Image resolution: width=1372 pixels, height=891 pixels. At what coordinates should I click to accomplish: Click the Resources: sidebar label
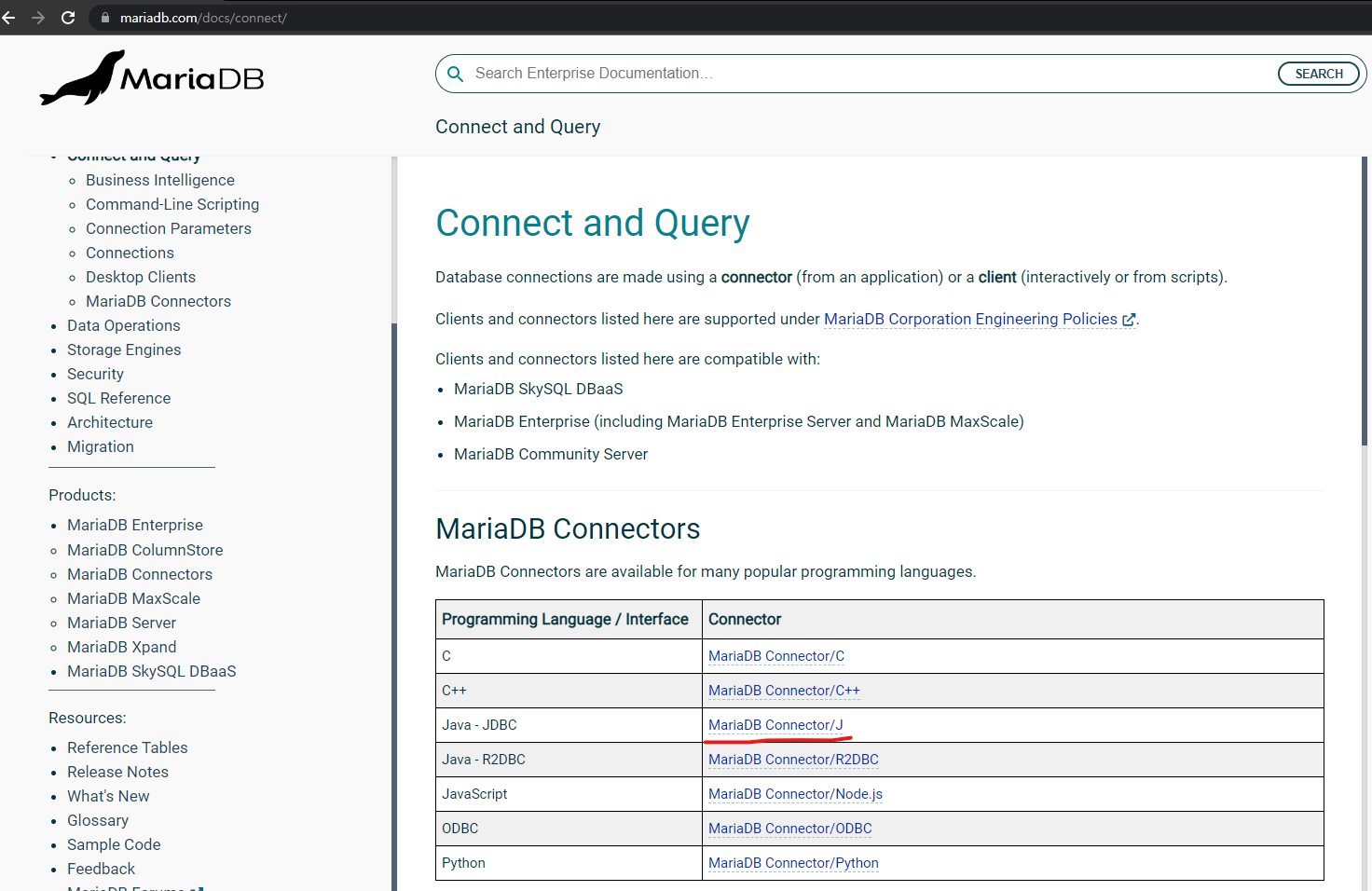[88, 718]
